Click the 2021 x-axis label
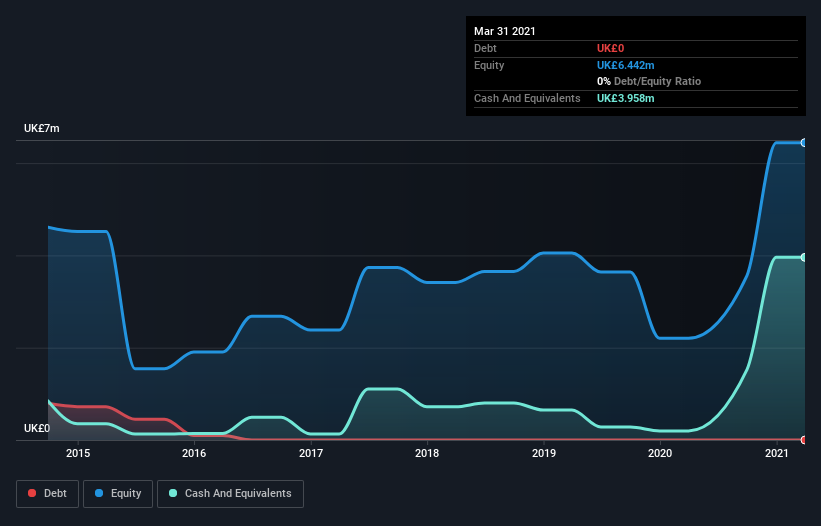Screen dimensions: 821x526 point(777,453)
